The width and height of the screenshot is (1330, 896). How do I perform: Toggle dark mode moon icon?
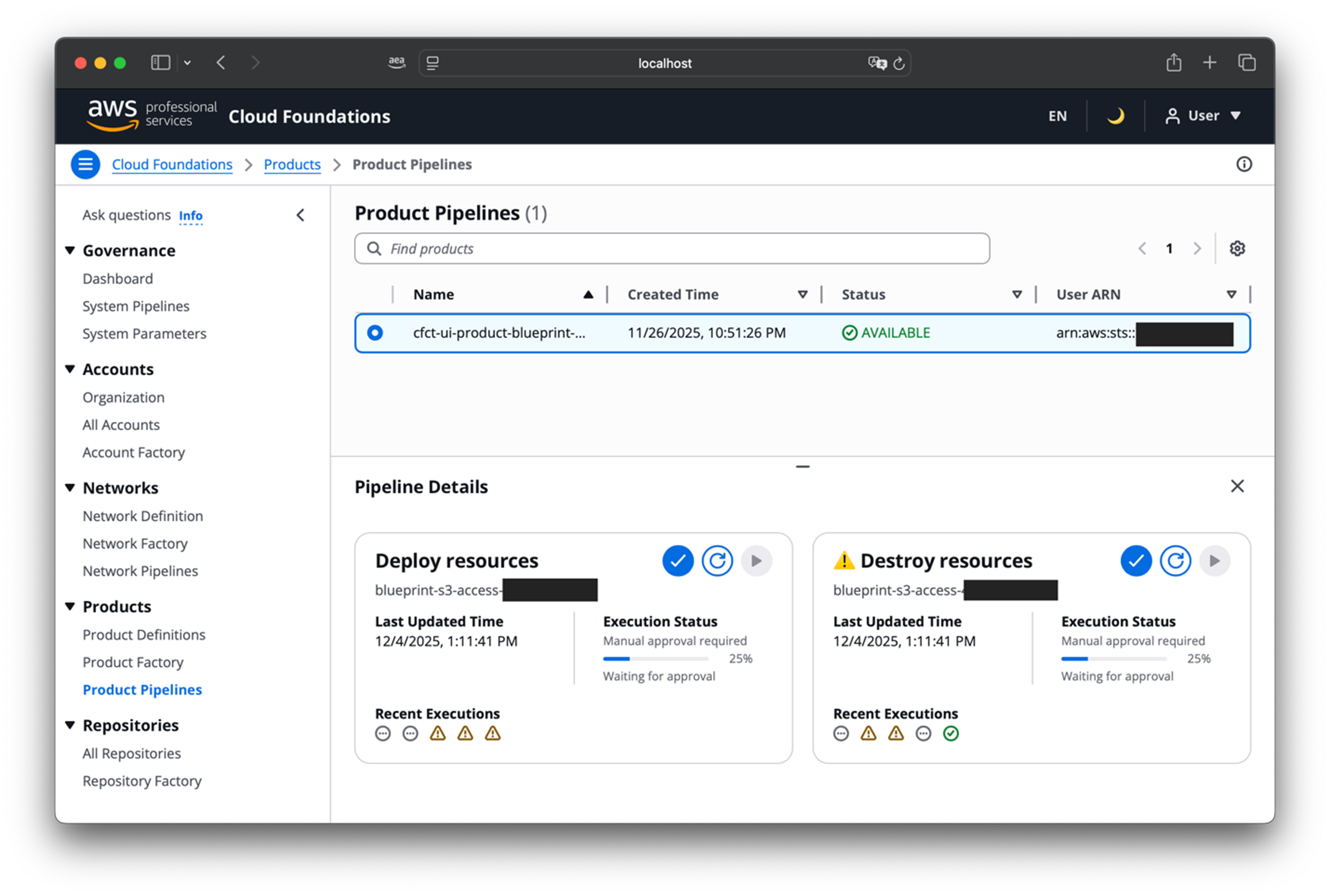1115,116
